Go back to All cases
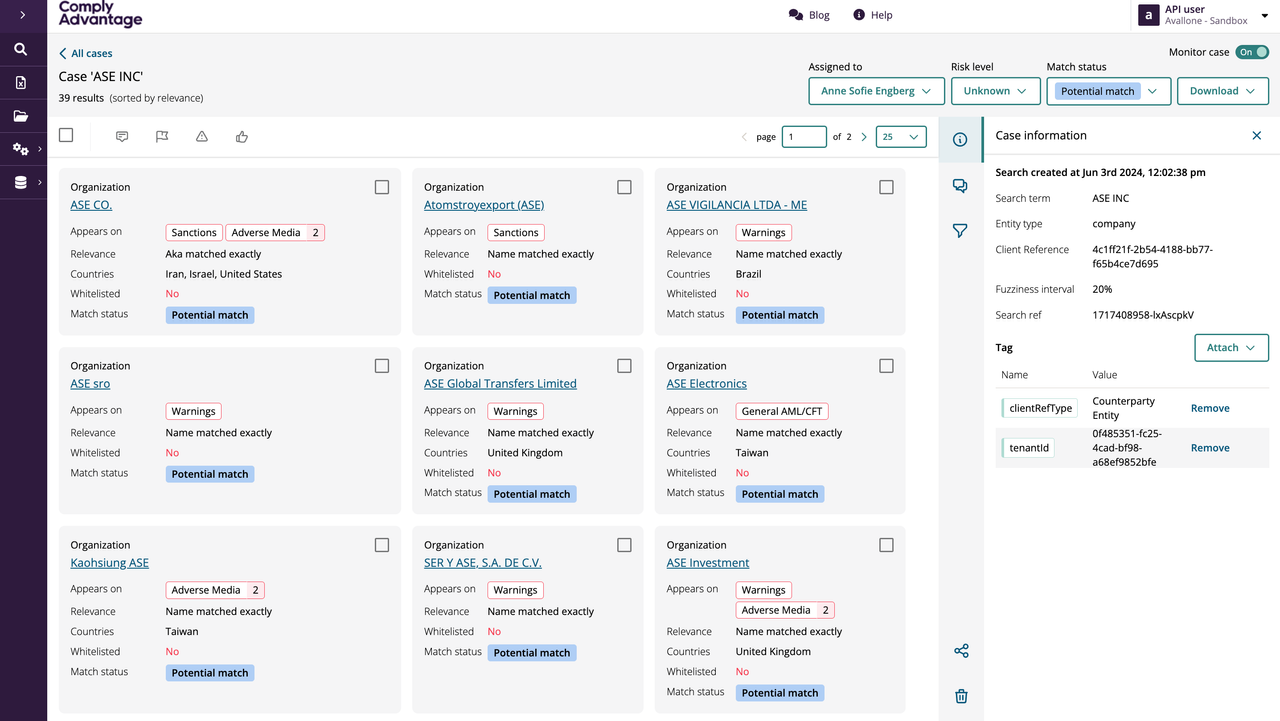 point(85,53)
